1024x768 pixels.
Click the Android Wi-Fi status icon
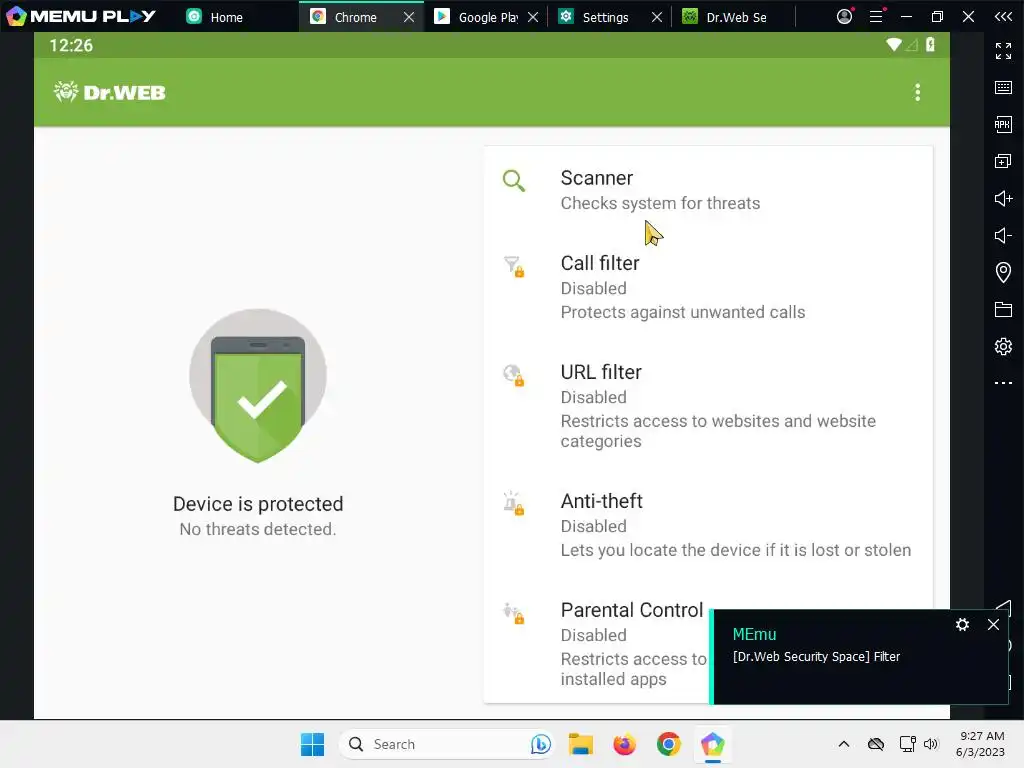click(x=893, y=44)
